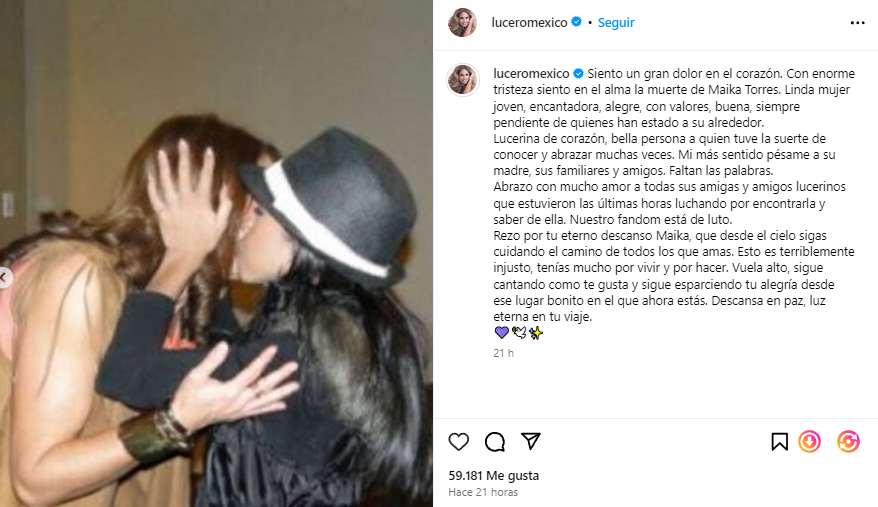
Task: Open the three-dot more options menu
Action: point(857,23)
